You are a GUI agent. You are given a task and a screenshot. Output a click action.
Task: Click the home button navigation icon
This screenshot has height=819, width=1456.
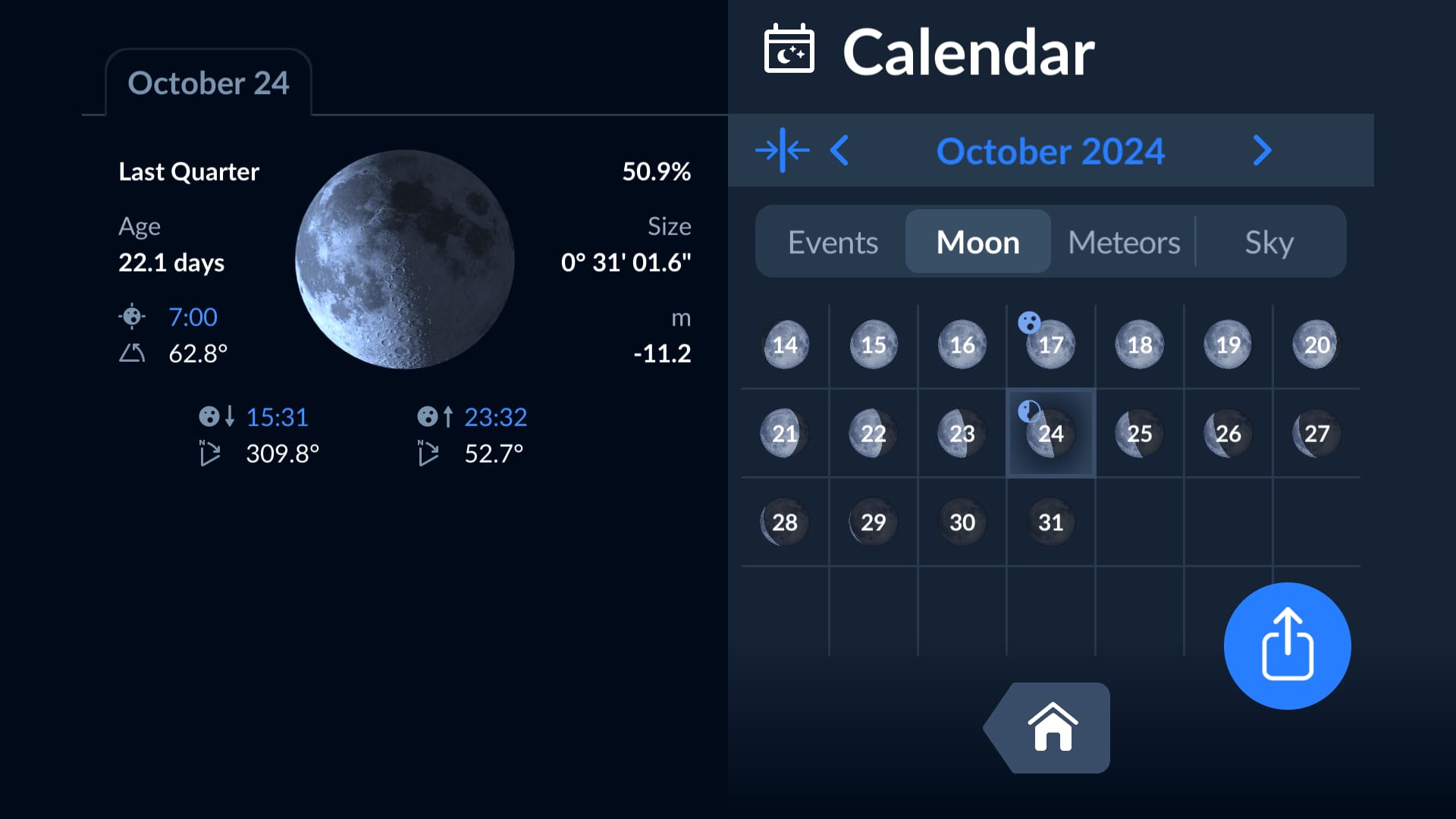pos(1052,726)
